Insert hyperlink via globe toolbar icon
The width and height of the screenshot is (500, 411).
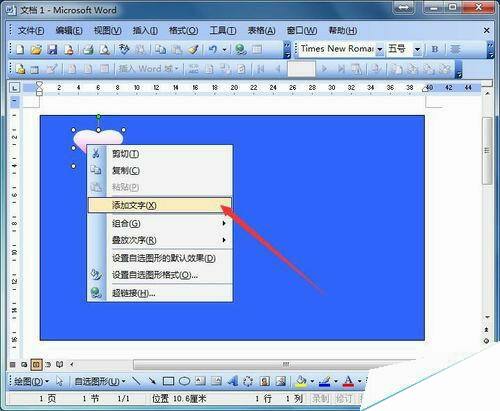tap(240, 50)
